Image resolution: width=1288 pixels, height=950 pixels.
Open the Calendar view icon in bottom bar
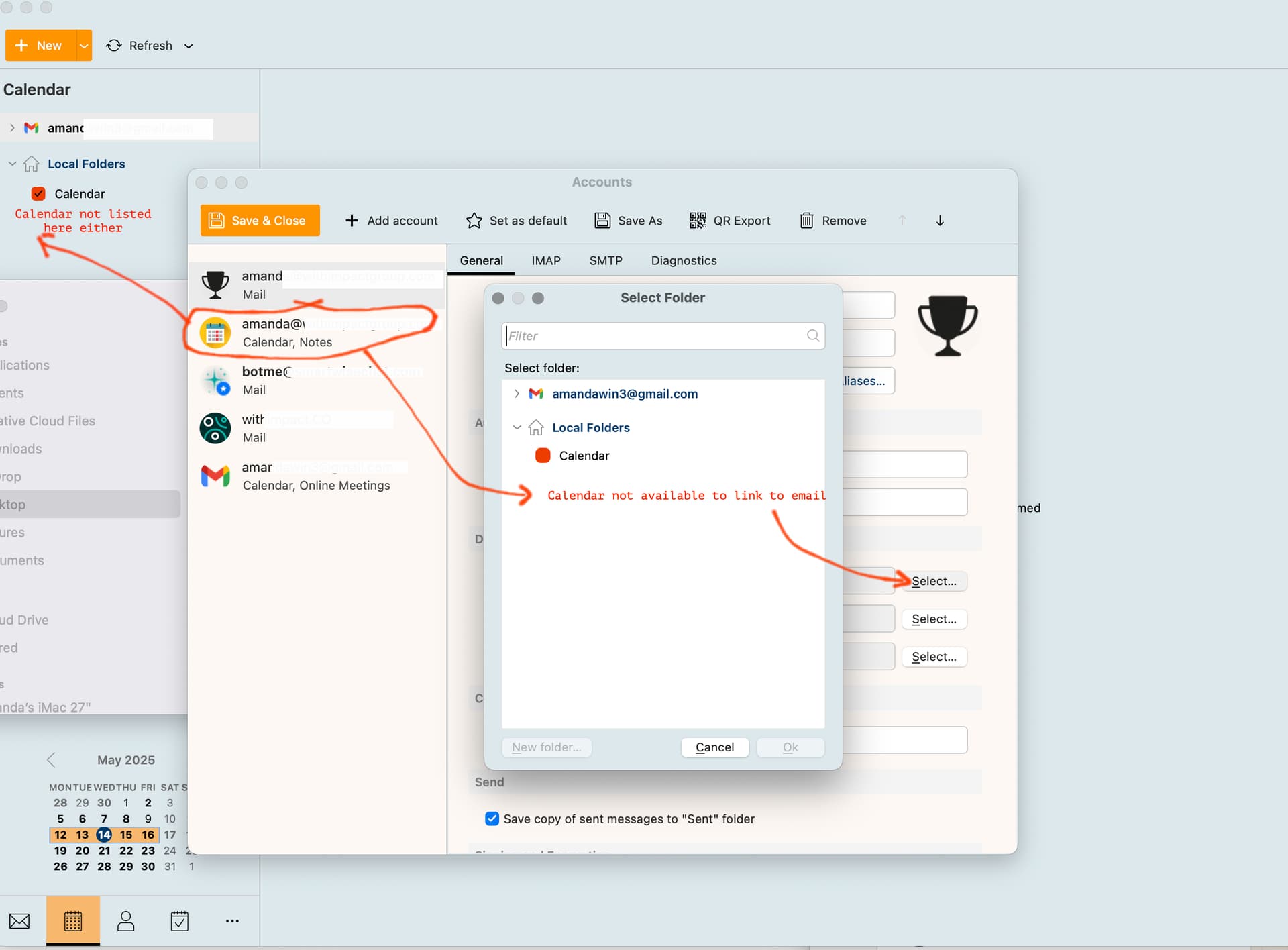tap(73, 921)
